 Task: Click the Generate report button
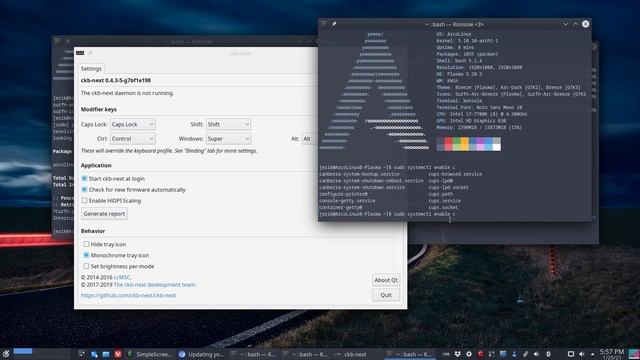pyautogui.click(x=104, y=213)
